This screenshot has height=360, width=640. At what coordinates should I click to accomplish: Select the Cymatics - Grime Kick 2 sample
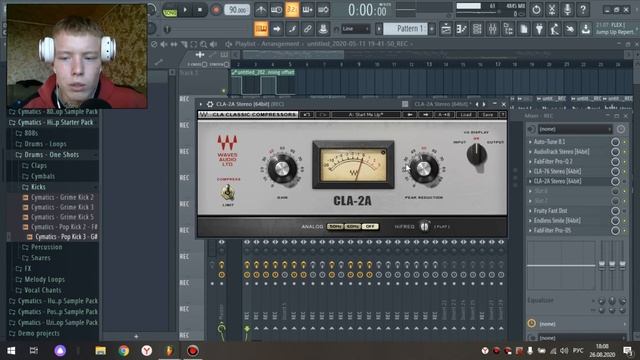pyautogui.click(x=62, y=197)
